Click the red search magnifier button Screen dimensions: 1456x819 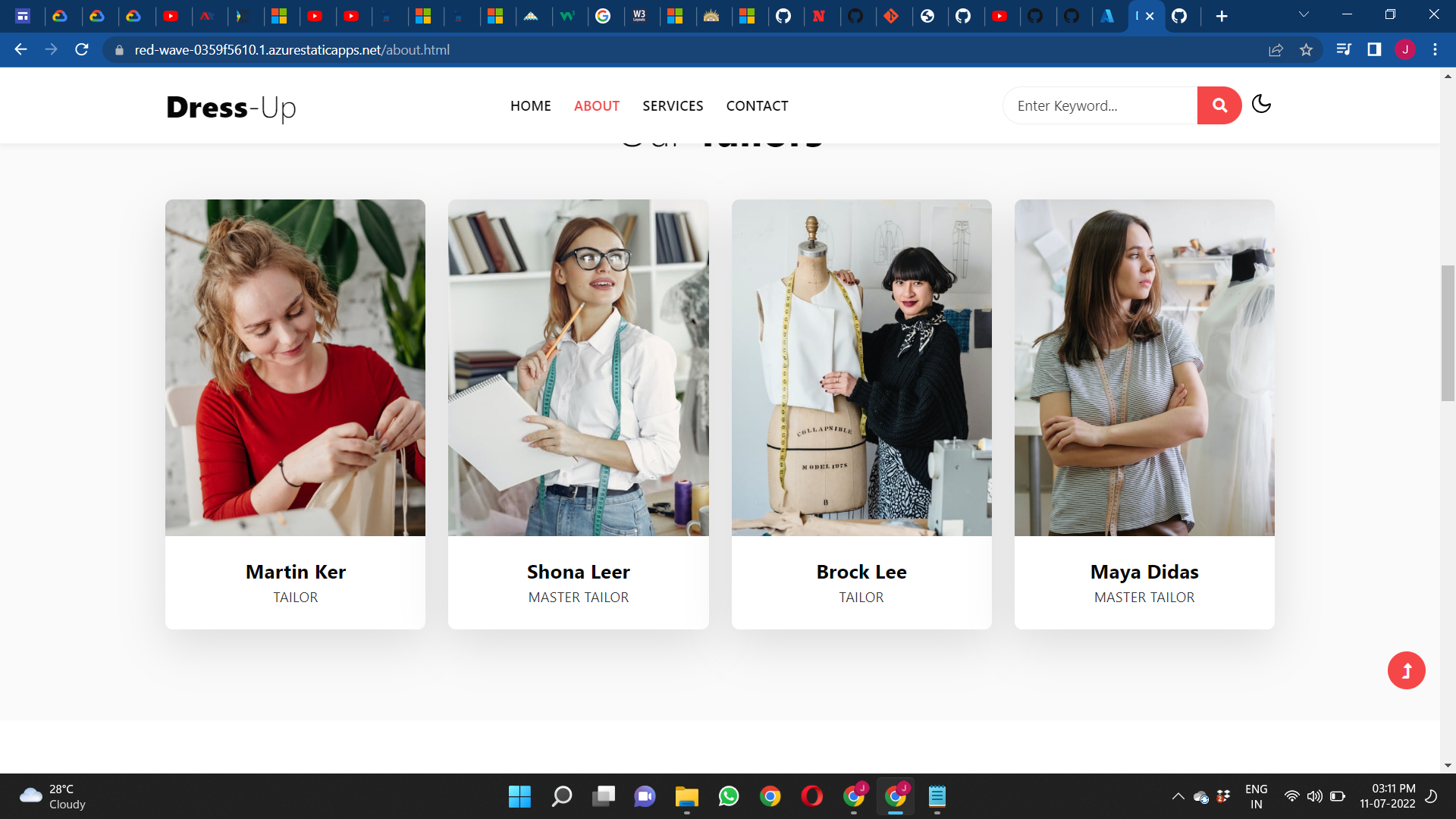(1219, 105)
